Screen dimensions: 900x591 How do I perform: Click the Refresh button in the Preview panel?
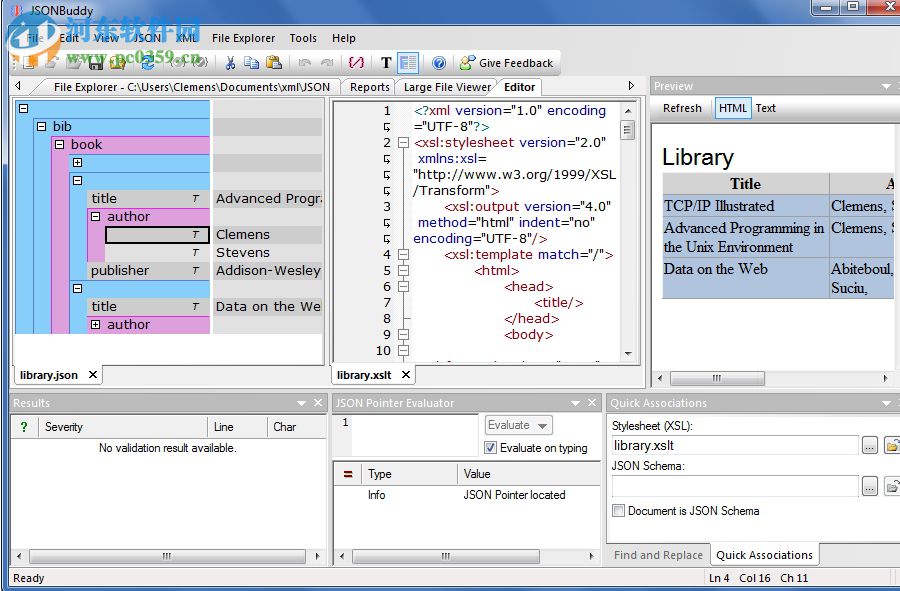[681, 108]
